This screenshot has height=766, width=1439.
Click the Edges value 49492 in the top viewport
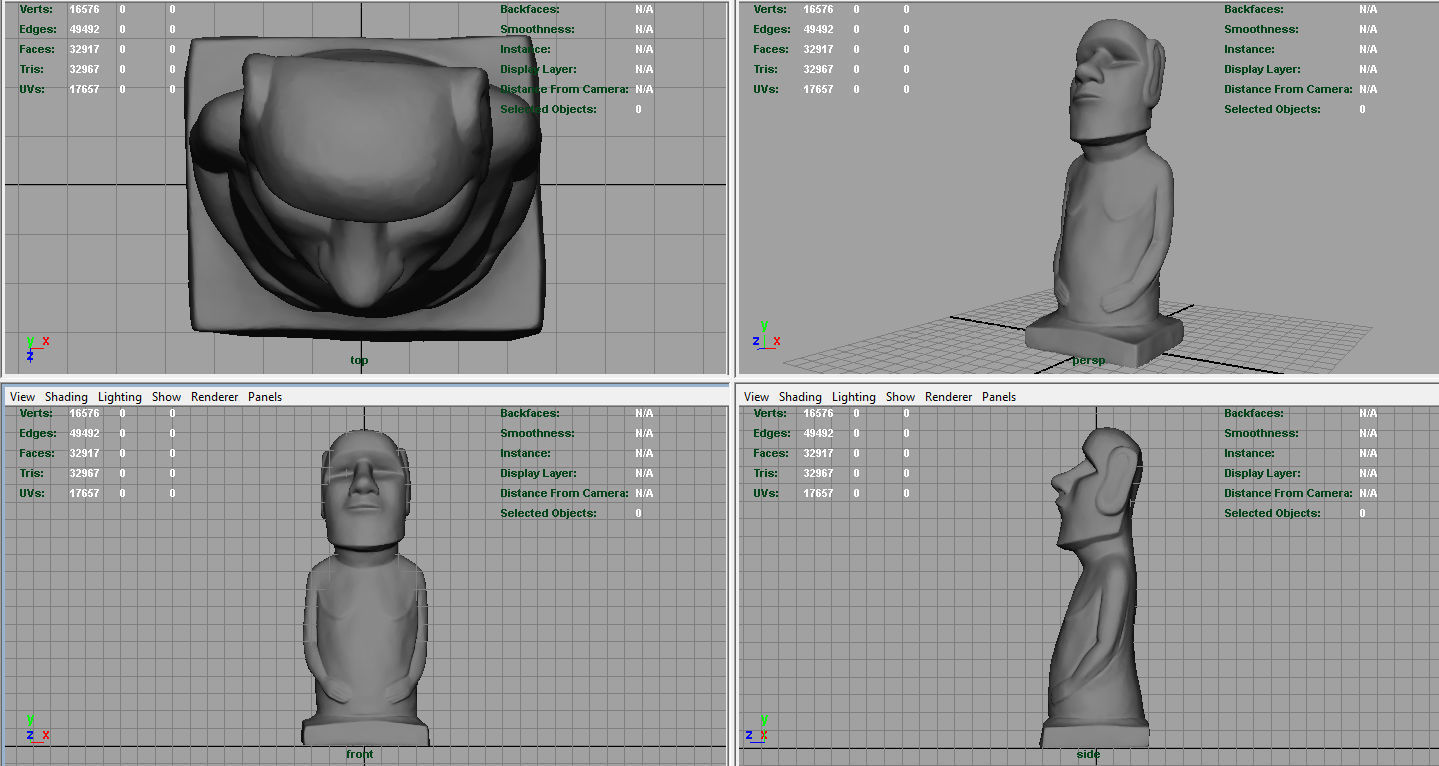[84, 29]
